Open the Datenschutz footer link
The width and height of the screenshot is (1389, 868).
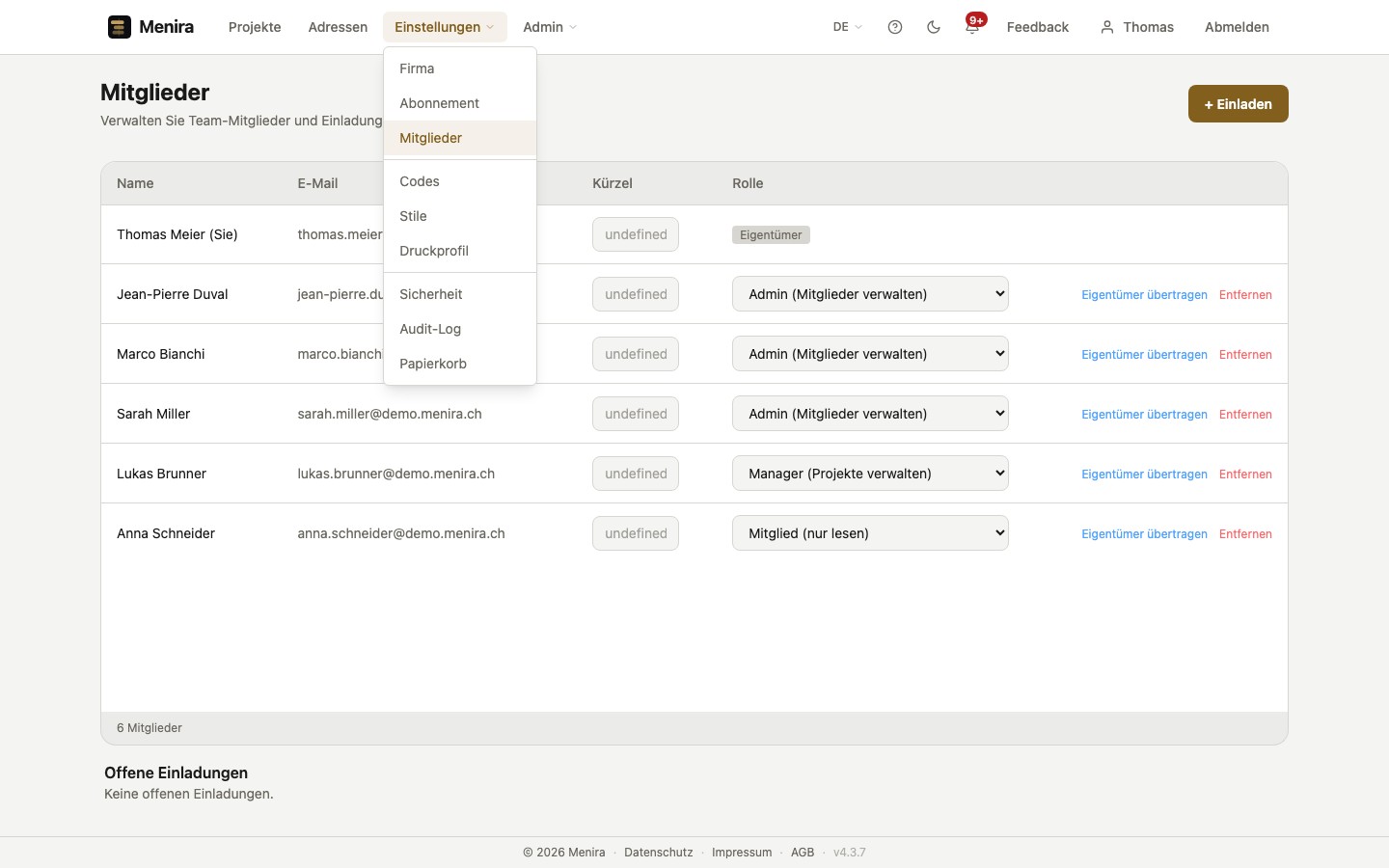click(x=659, y=853)
